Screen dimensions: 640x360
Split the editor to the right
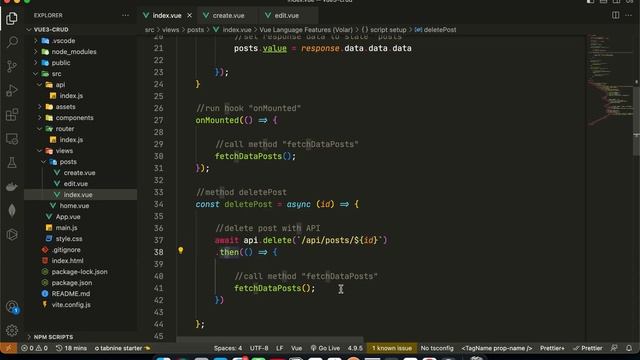click(x=616, y=15)
